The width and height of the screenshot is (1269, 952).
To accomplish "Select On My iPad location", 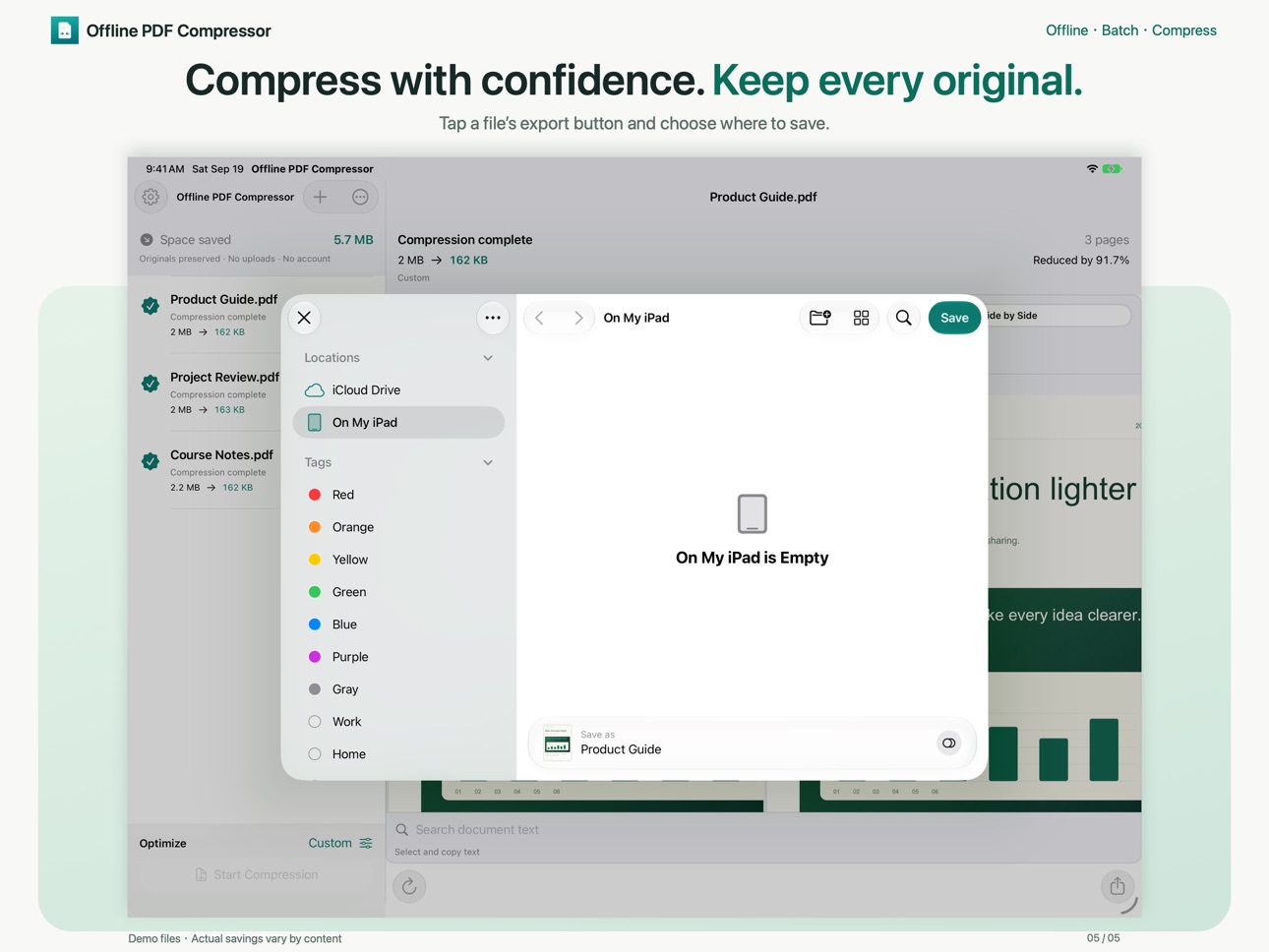I will (x=398, y=422).
